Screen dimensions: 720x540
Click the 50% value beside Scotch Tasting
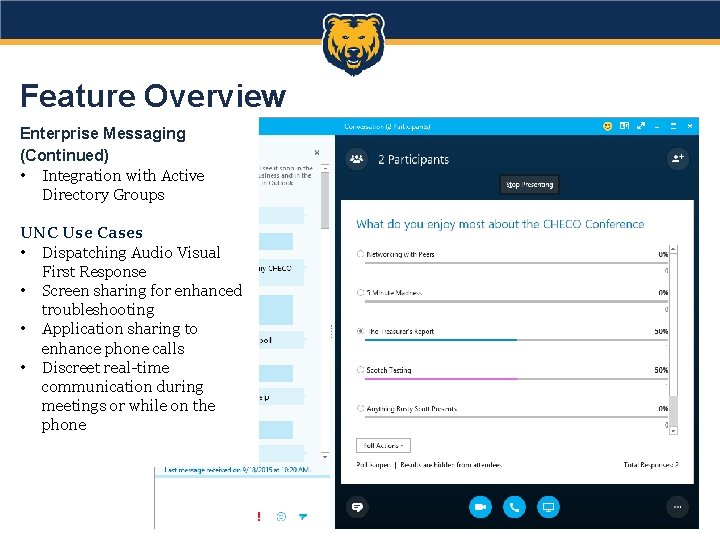tap(661, 370)
